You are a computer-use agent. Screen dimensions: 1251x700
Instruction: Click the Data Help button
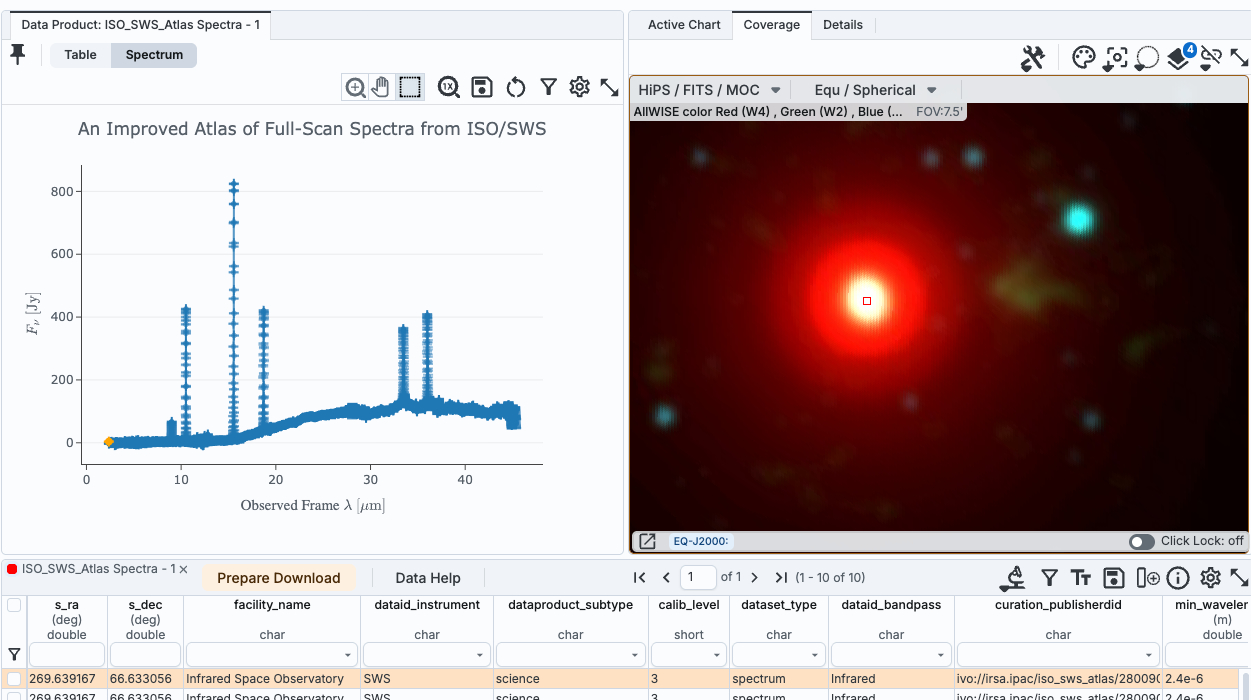click(x=428, y=578)
